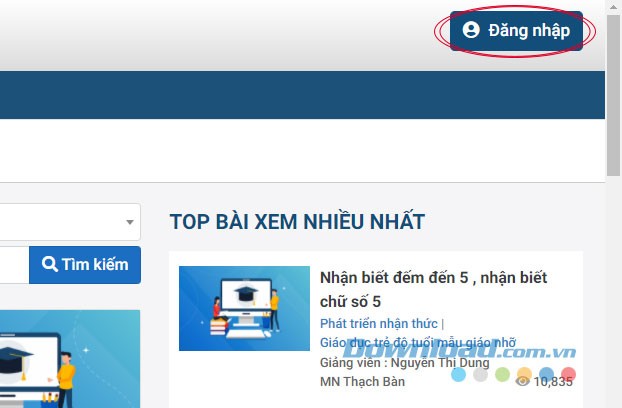
Task: Click the Đăng nhập text label
Action: (529, 31)
